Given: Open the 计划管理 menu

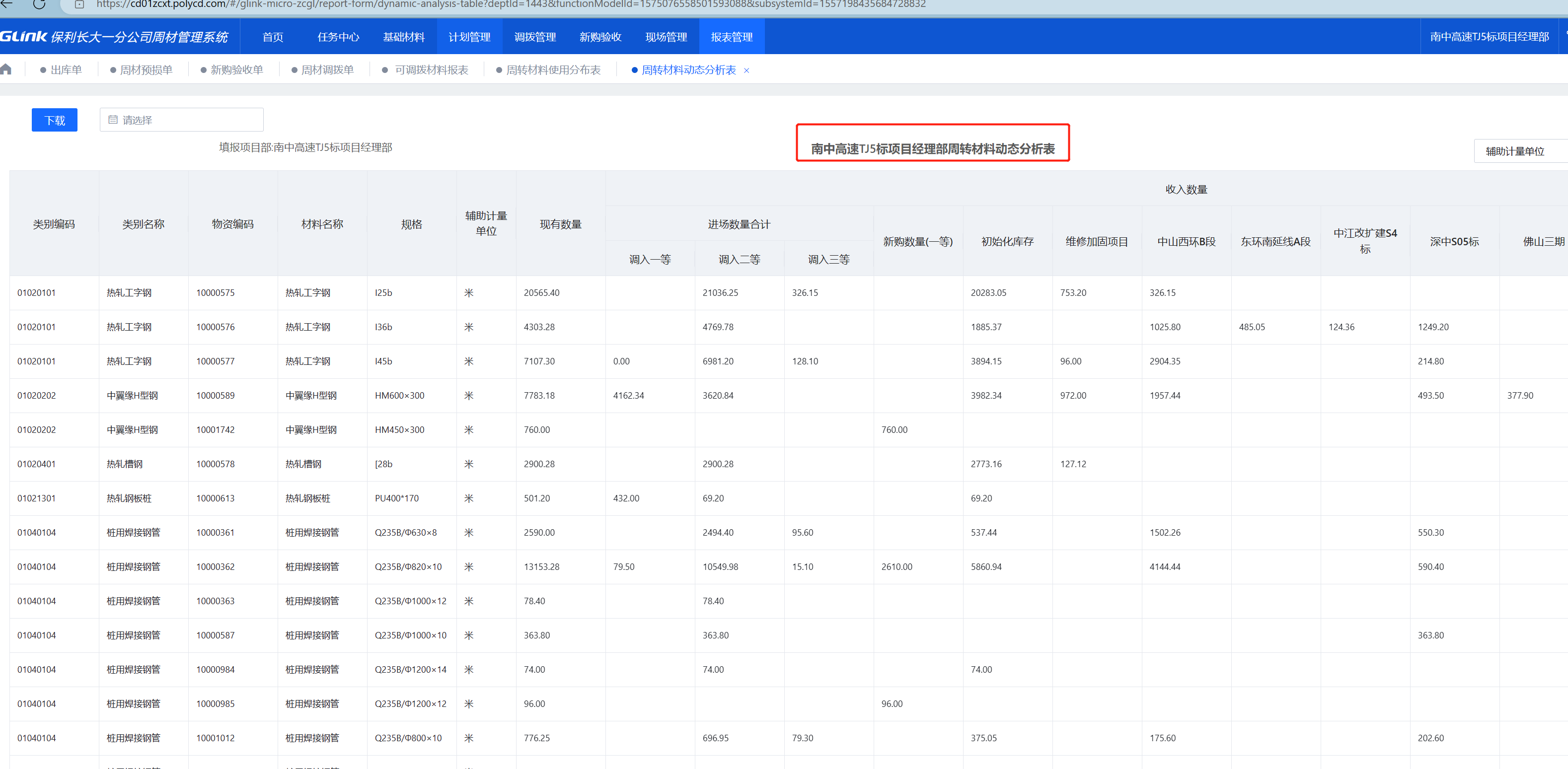Looking at the screenshot, I should click(469, 37).
